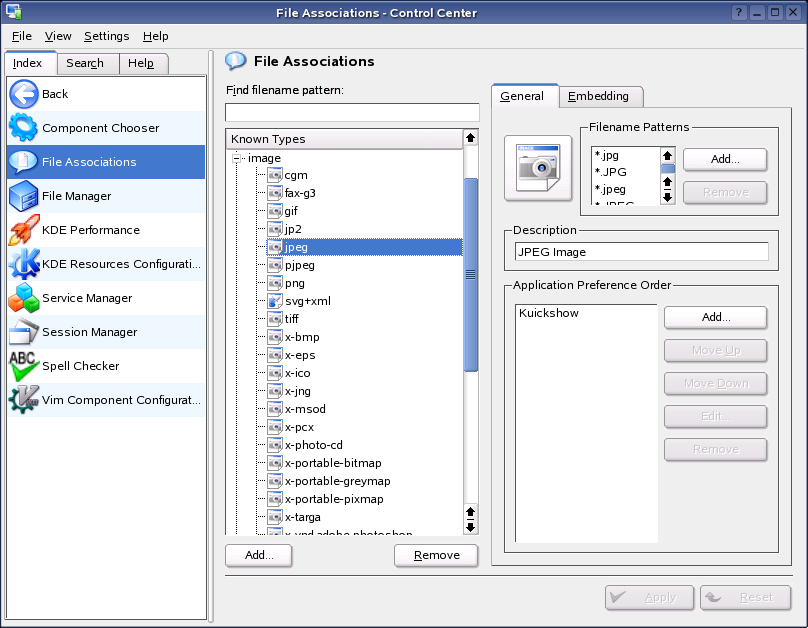
Task: Click the Description text field
Action: click(x=641, y=252)
